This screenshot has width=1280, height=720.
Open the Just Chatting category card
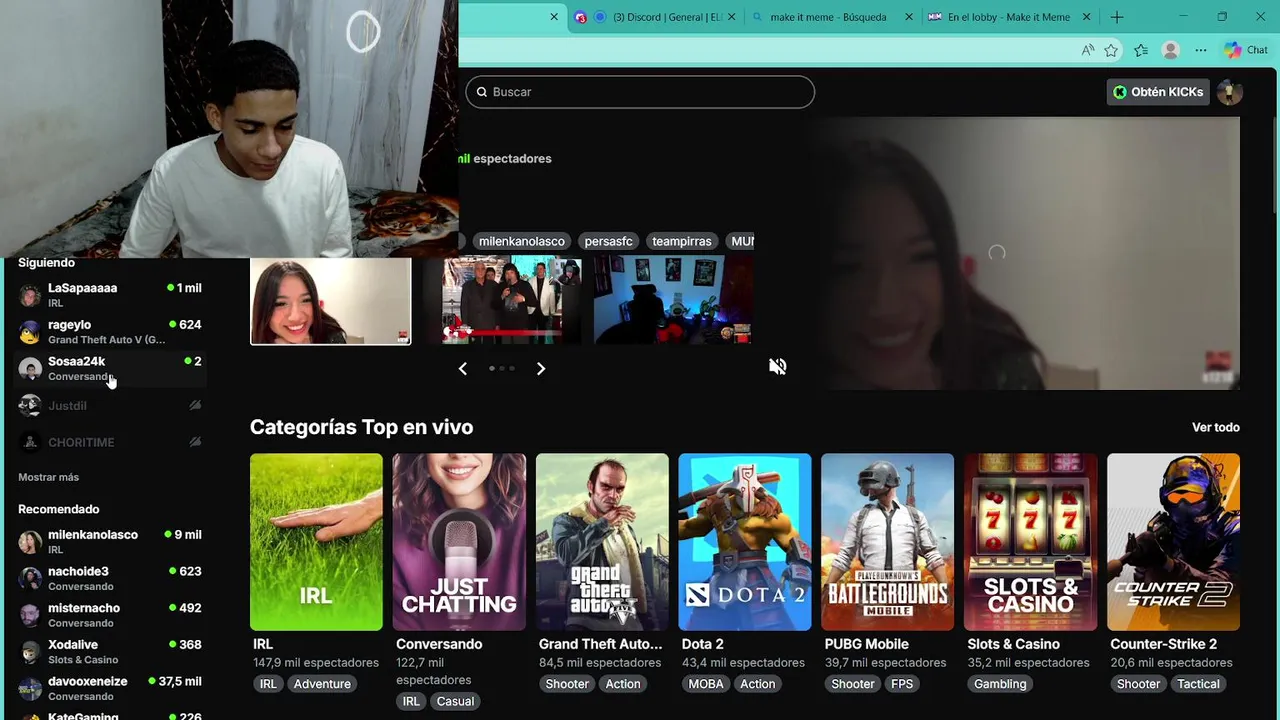459,542
